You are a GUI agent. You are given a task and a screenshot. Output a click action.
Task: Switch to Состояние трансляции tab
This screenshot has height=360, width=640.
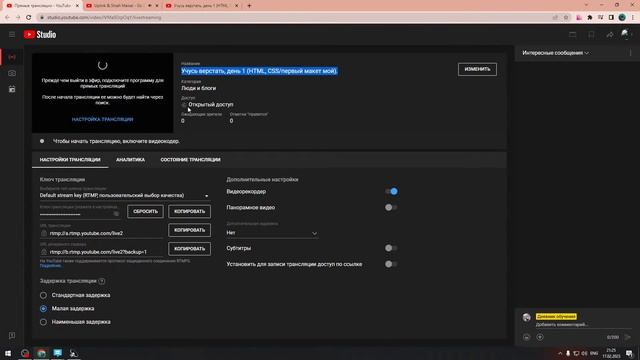tap(190, 160)
